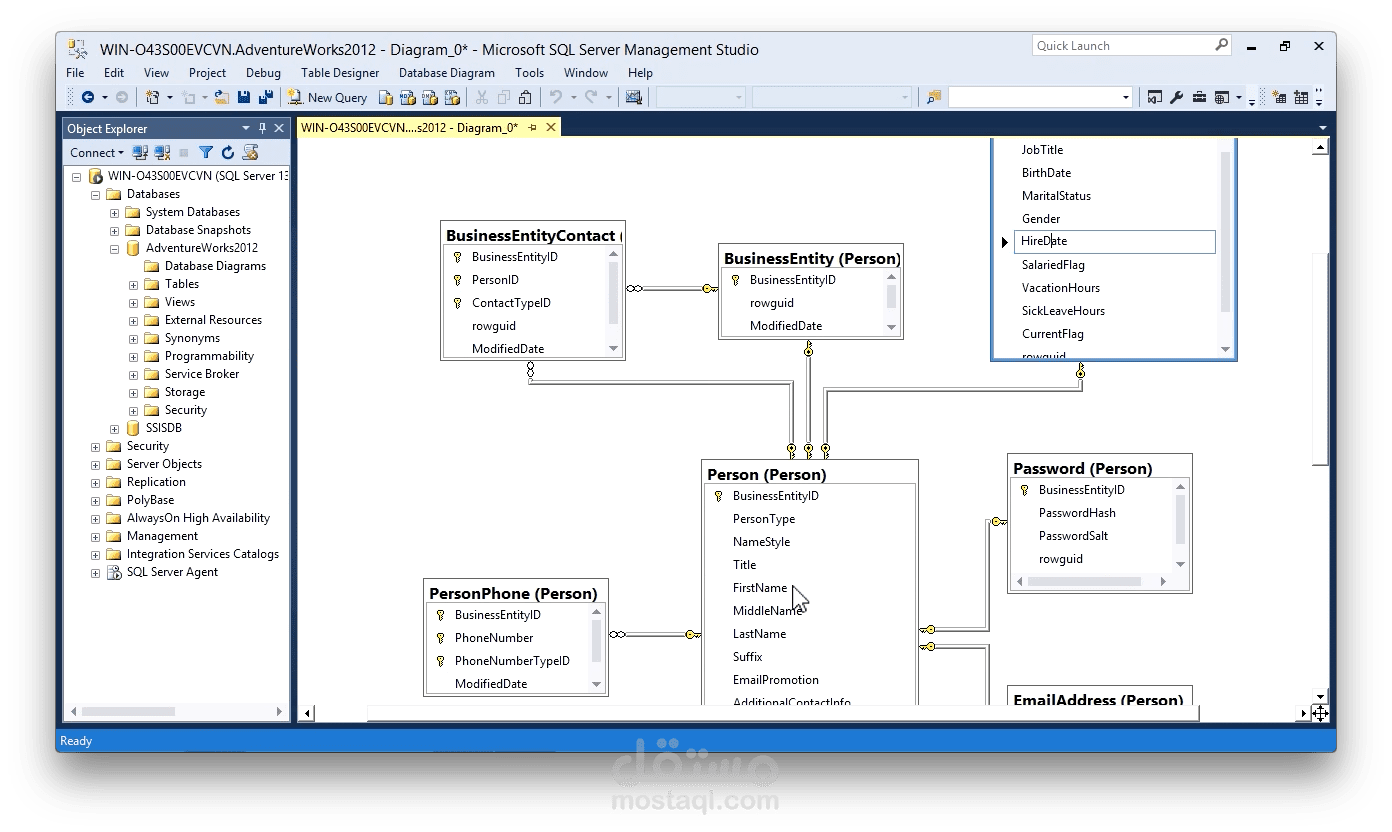This screenshot has height=832, width=1392.
Task: Click the Navigate Backward arrow icon
Action: point(88,97)
